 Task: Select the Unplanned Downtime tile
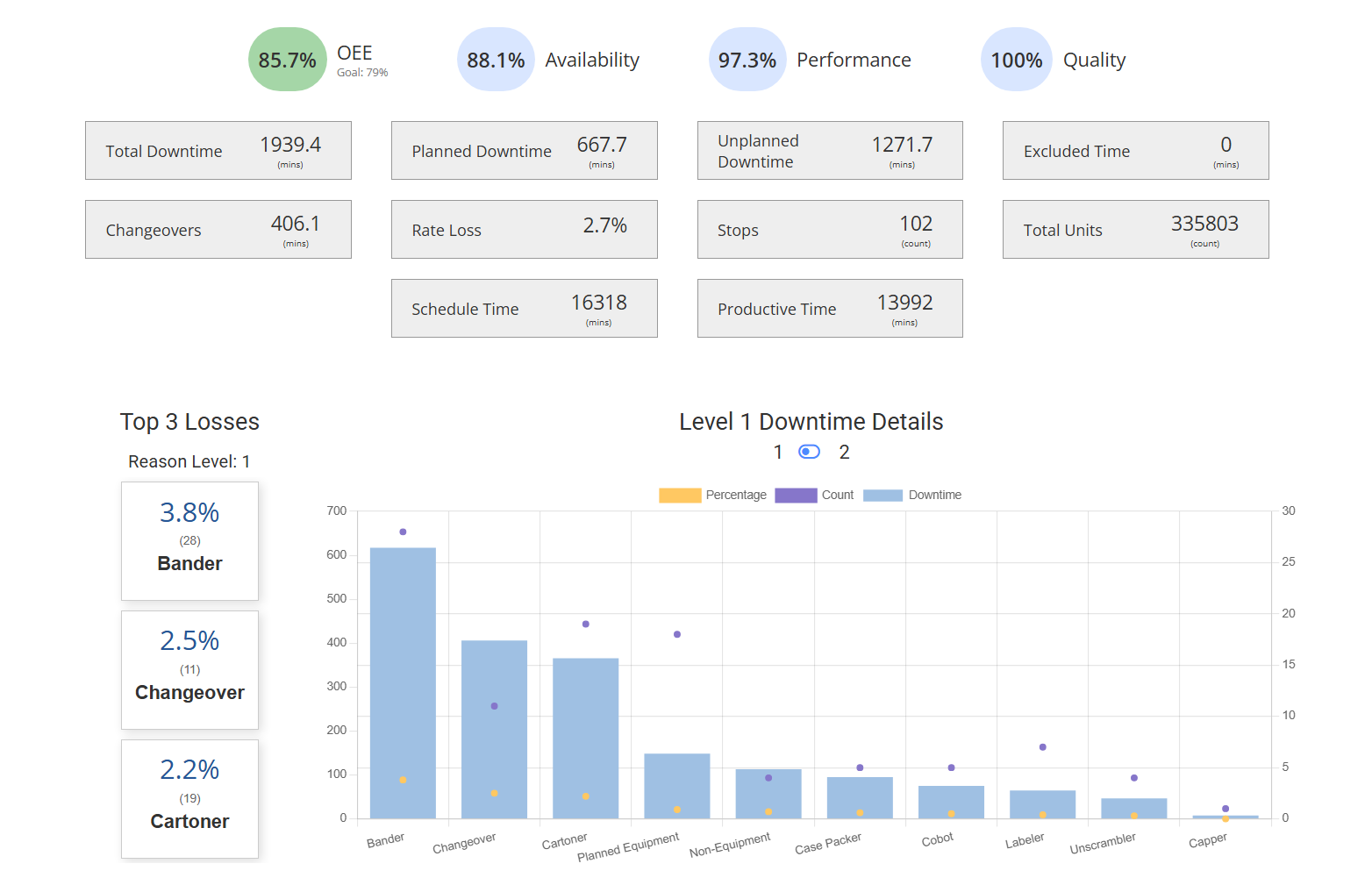click(830, 151)
